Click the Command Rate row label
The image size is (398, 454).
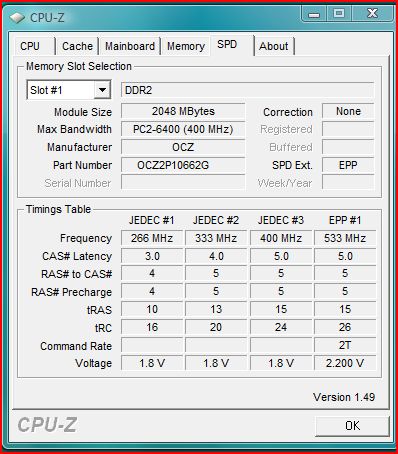(76, 346)
